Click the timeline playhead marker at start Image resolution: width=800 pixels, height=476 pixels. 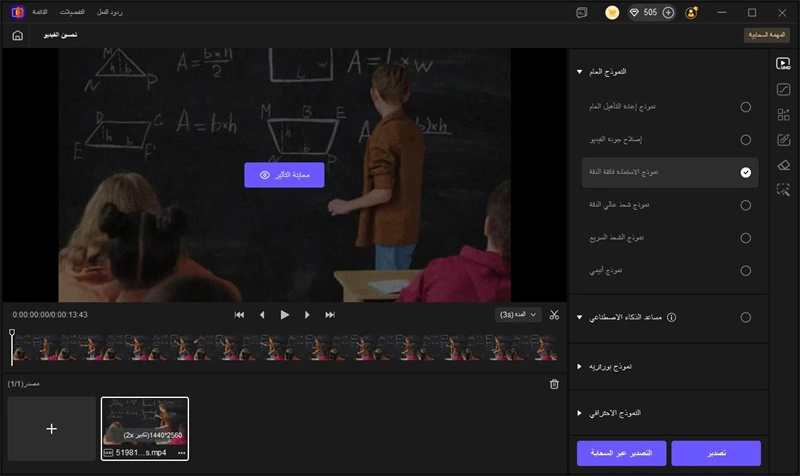12,334
